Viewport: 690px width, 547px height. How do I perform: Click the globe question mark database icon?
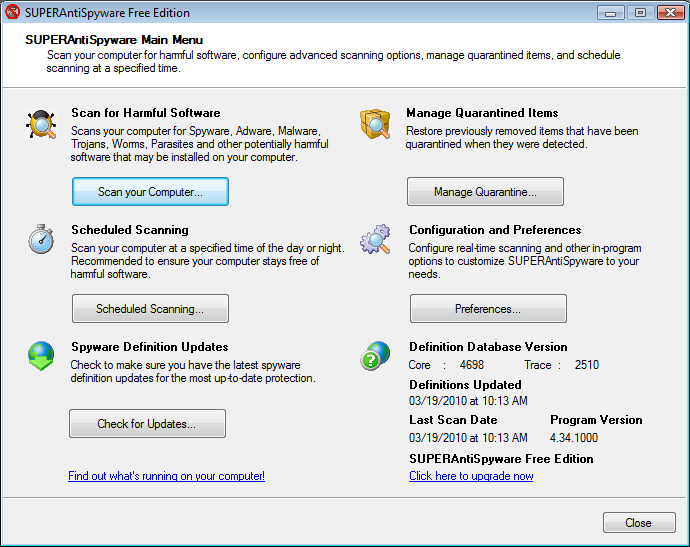[375, 357]
